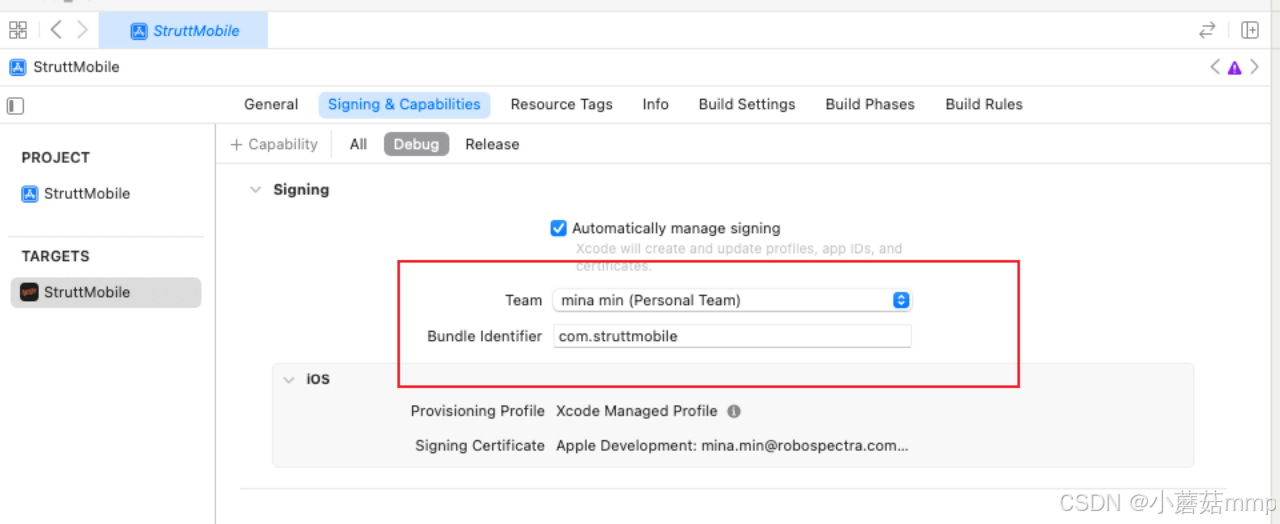Open the Team dropdown
Image resolution: width=1280 pixels, height=524 pixels.
tap(732, 300)
